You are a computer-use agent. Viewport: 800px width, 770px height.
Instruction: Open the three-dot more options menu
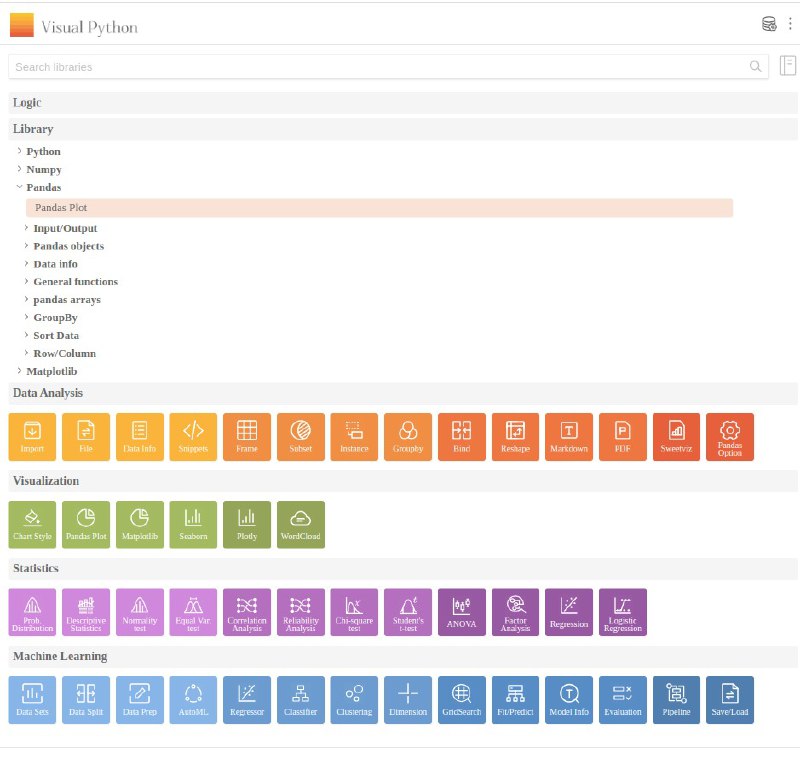click(x=790, y=23)
